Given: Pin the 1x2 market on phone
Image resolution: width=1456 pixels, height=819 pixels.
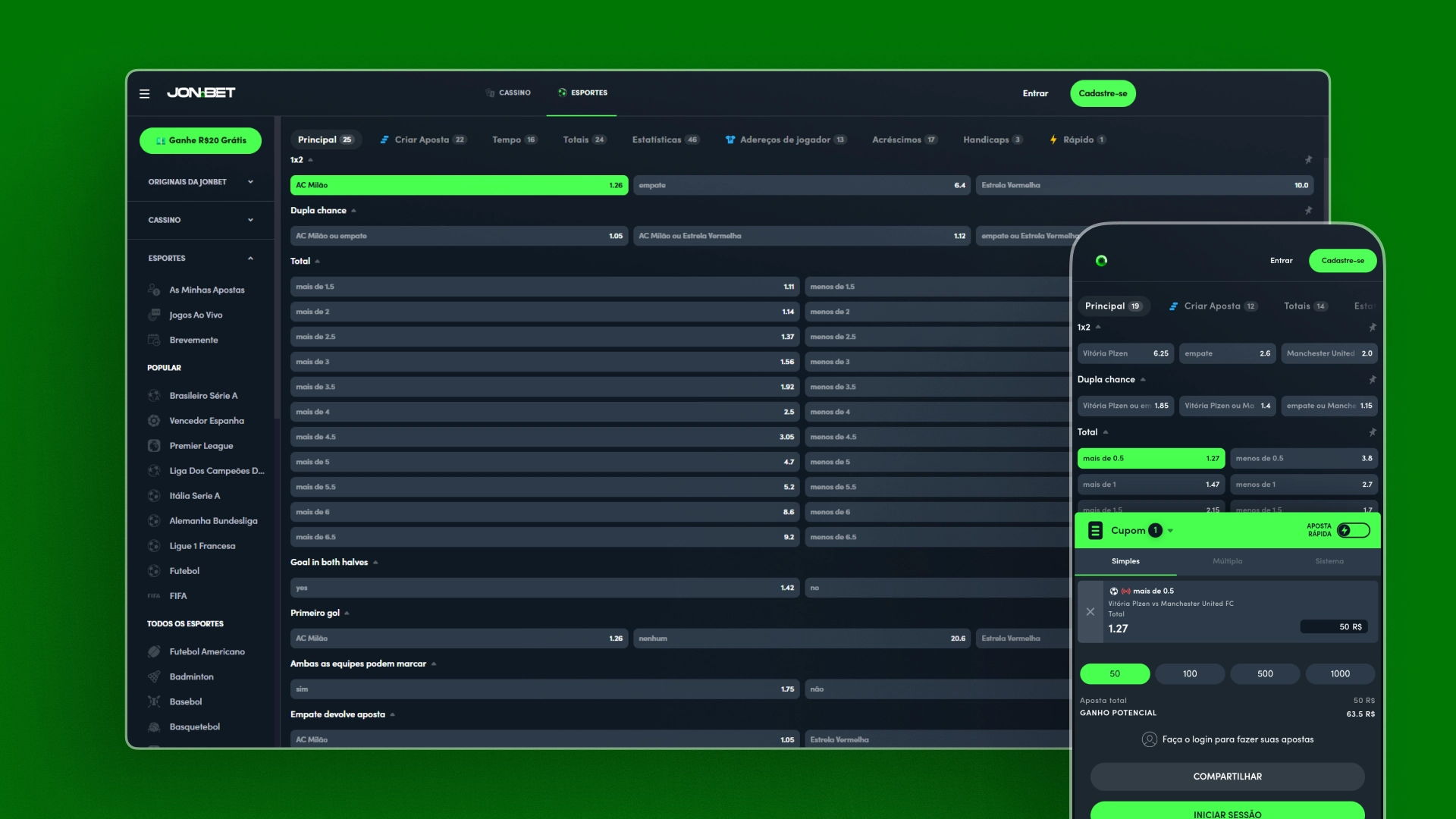Looking at the screenshot, I should point(1372,328).
